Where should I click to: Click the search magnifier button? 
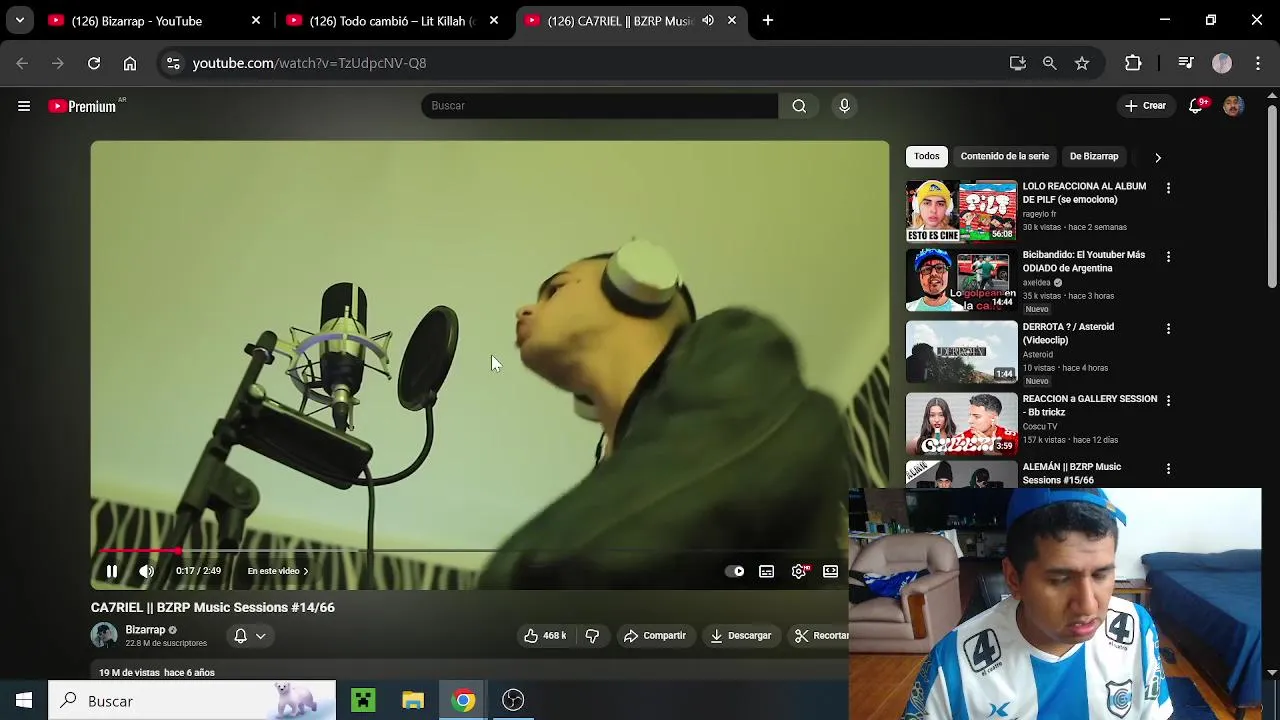(x=799, y=106)
